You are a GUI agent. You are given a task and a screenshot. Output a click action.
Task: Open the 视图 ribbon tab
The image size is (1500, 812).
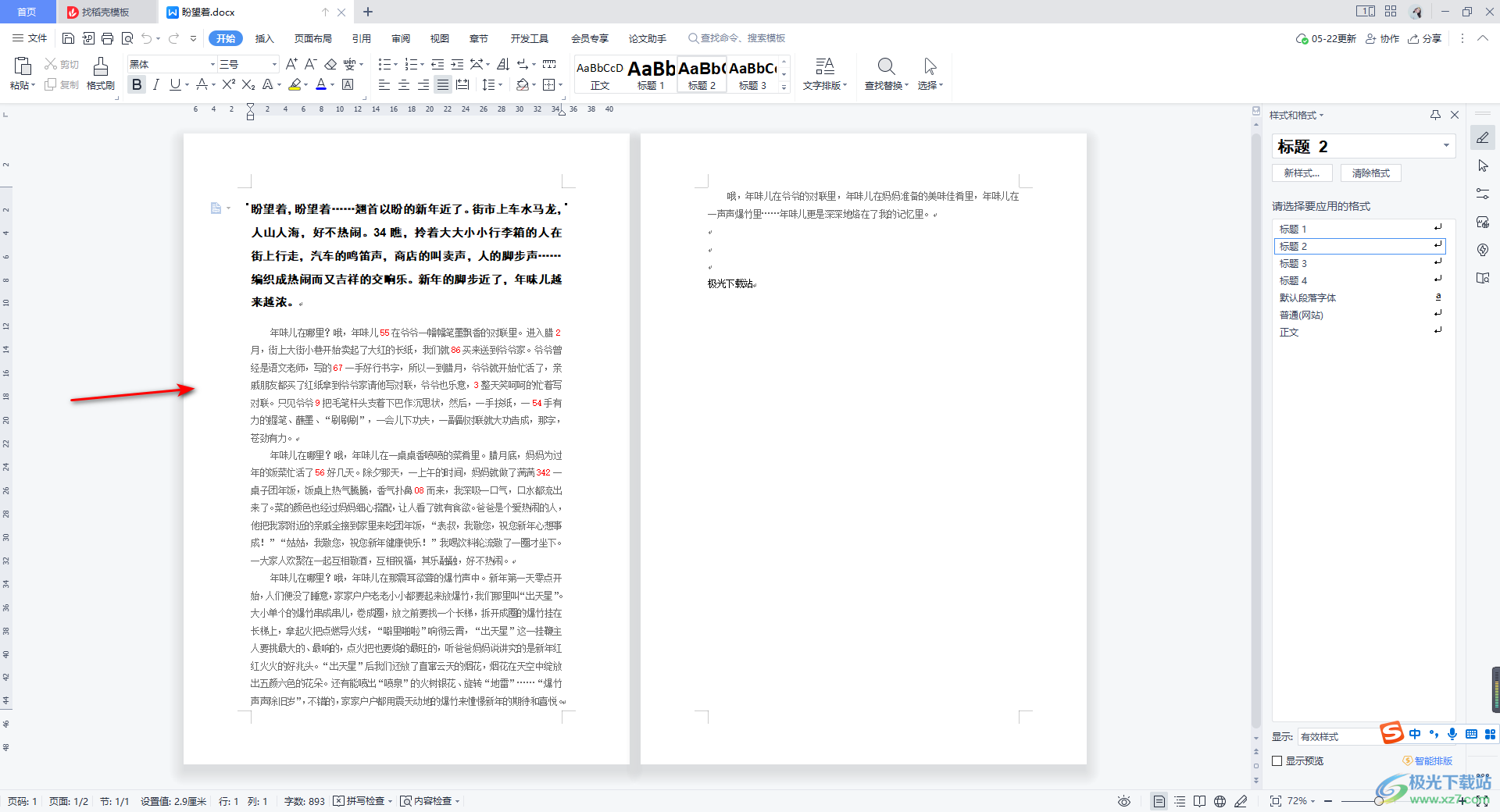[440, 38]
